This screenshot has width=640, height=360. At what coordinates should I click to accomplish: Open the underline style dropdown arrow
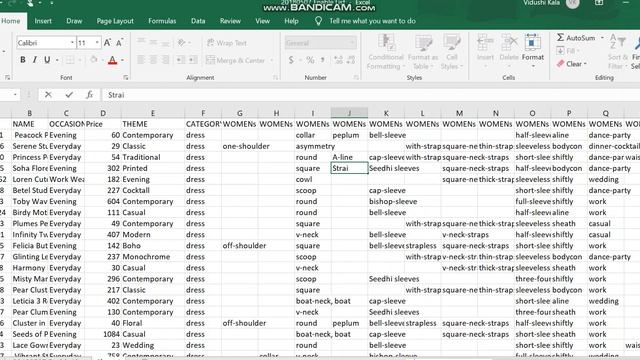57,60
